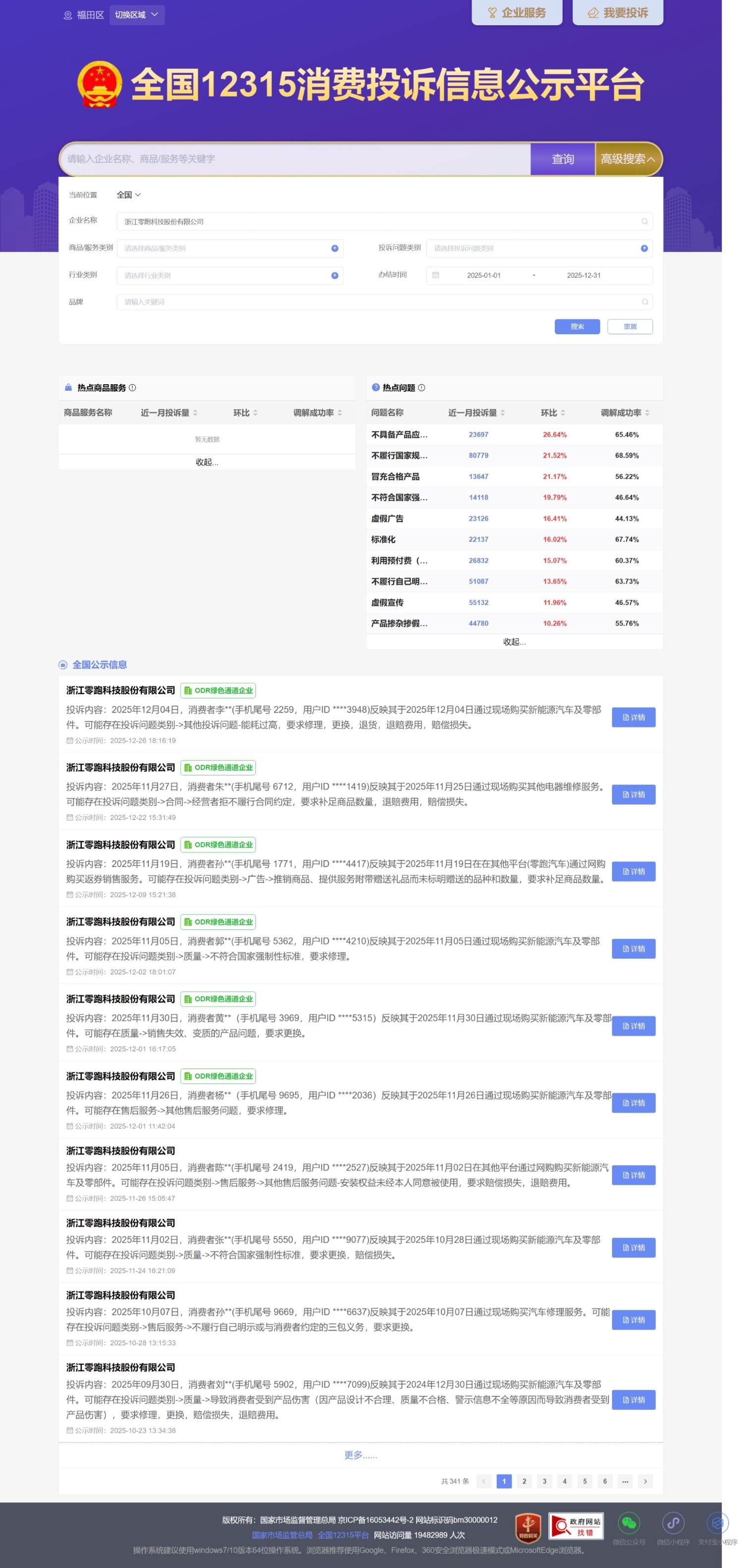Open the 企业服务 portal button
738x1568 pixels.
[x=517, y=12]
